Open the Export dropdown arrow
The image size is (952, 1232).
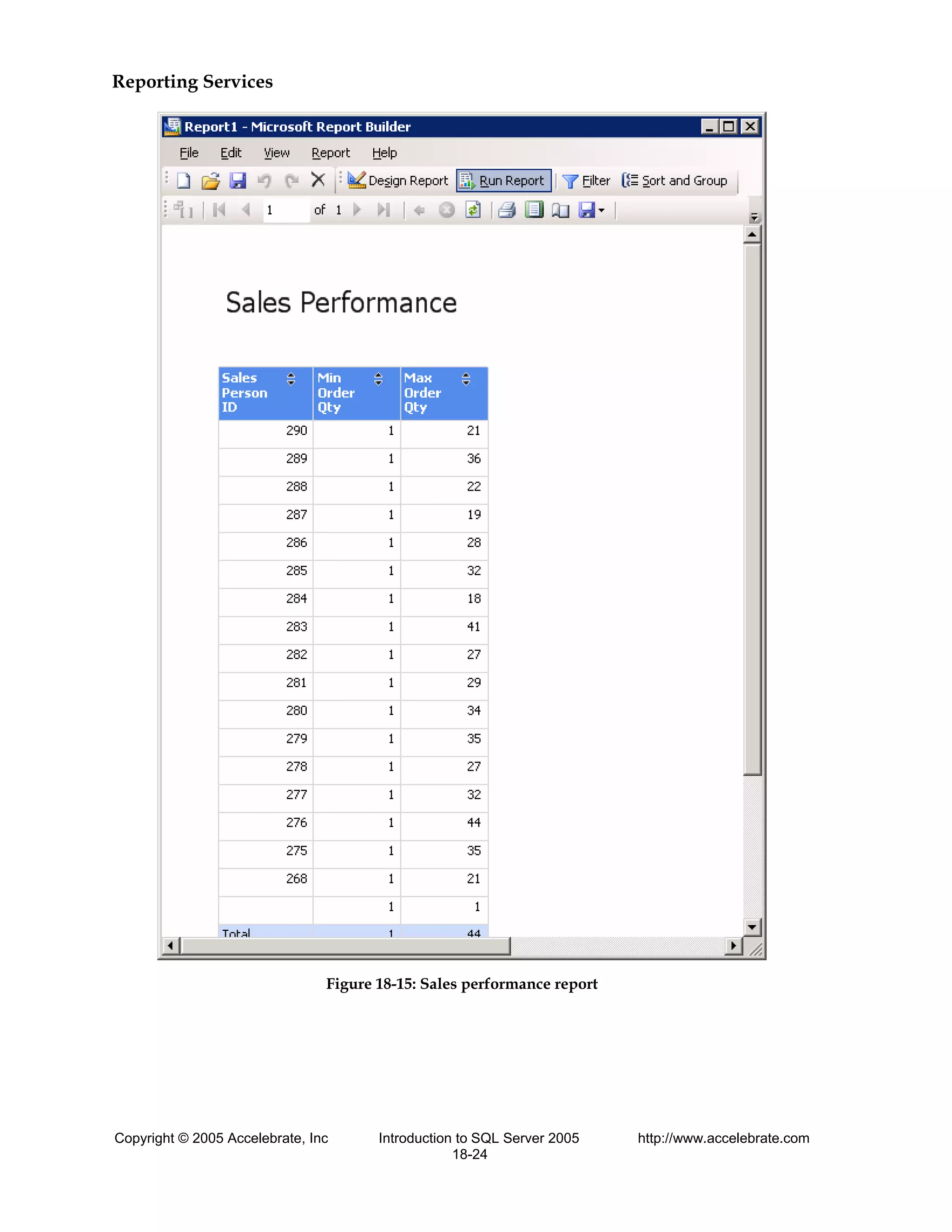pyautogui.click(x=602, y=211)
